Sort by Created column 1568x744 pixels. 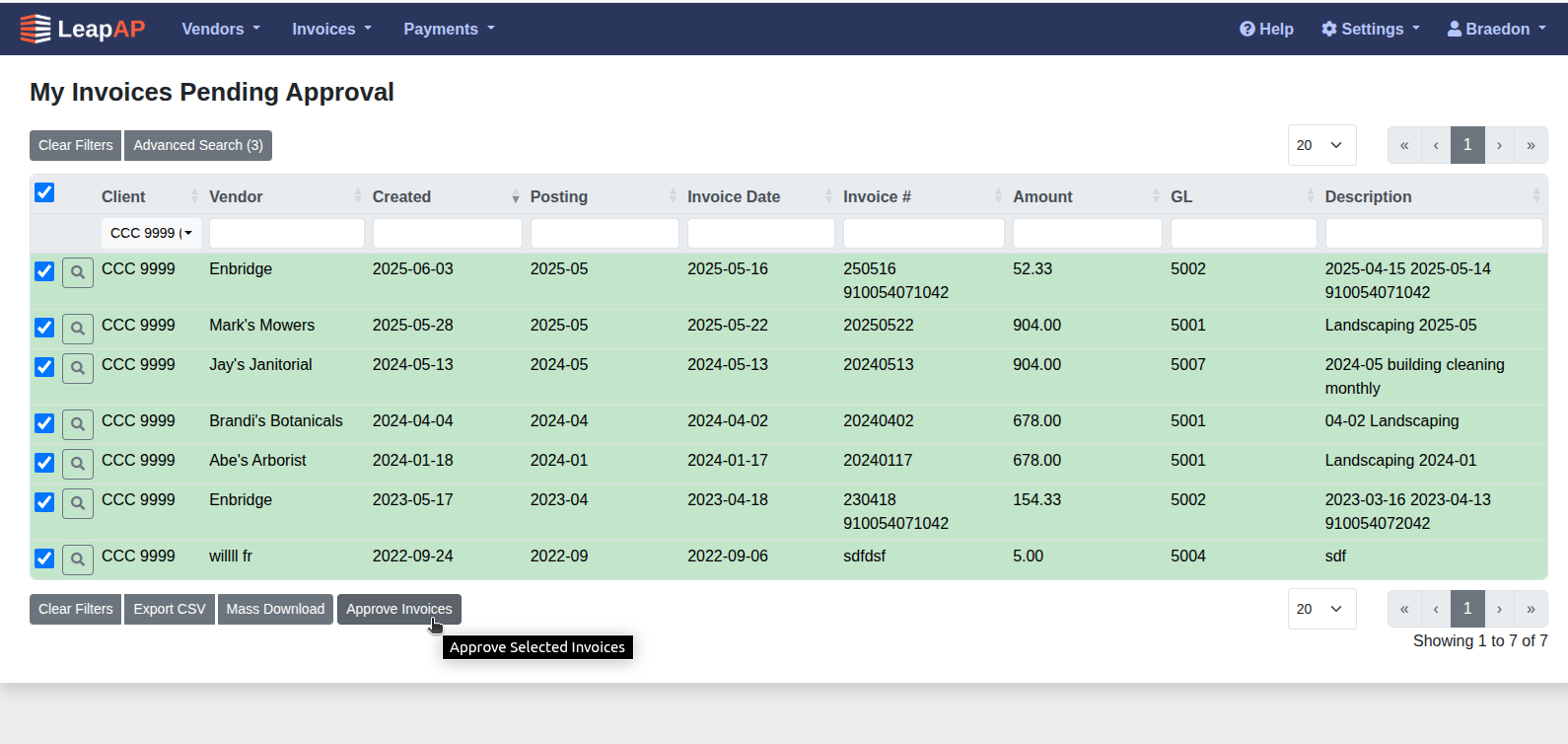[446, 196]
